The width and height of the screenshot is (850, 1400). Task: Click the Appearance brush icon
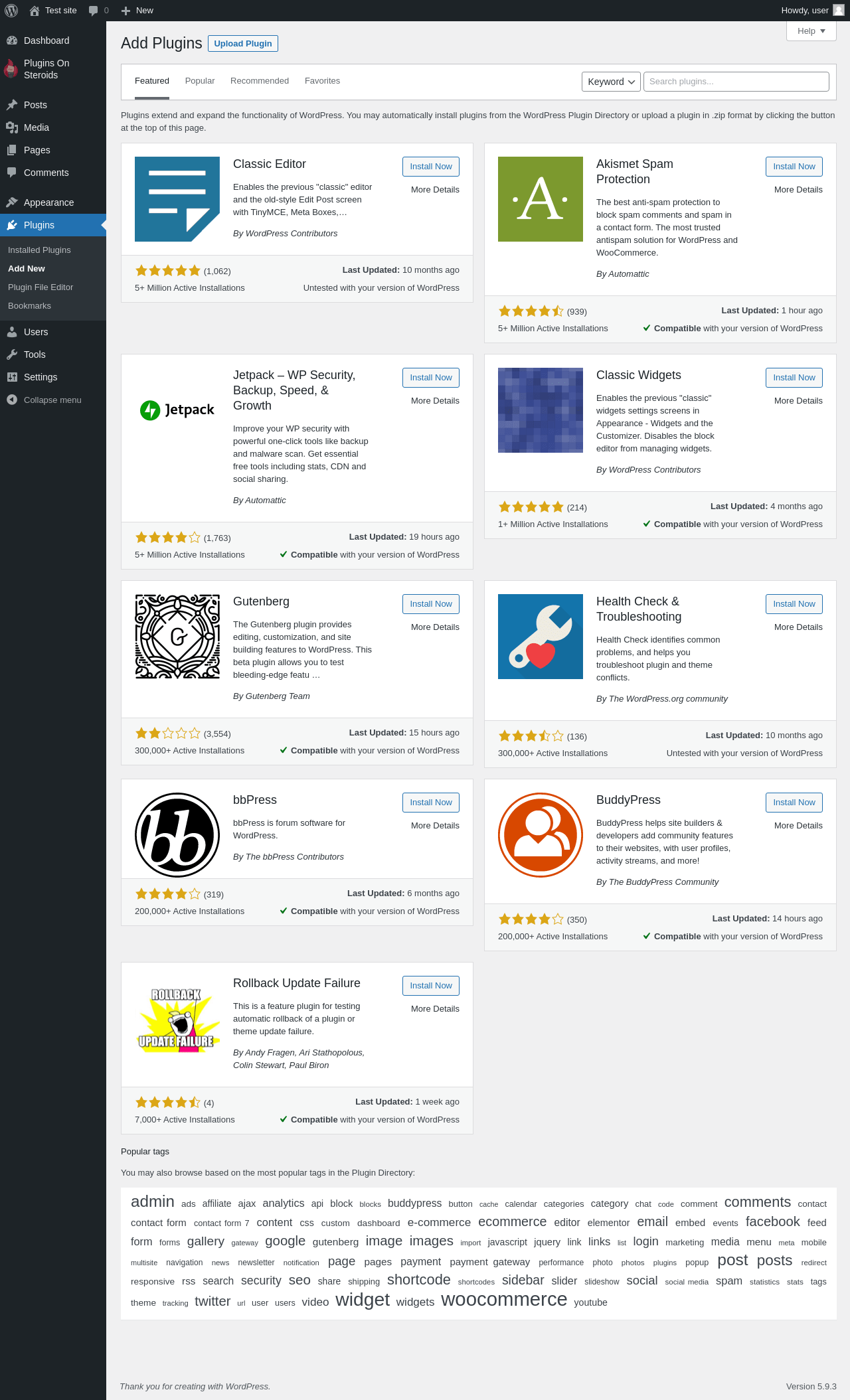[12, 202]
